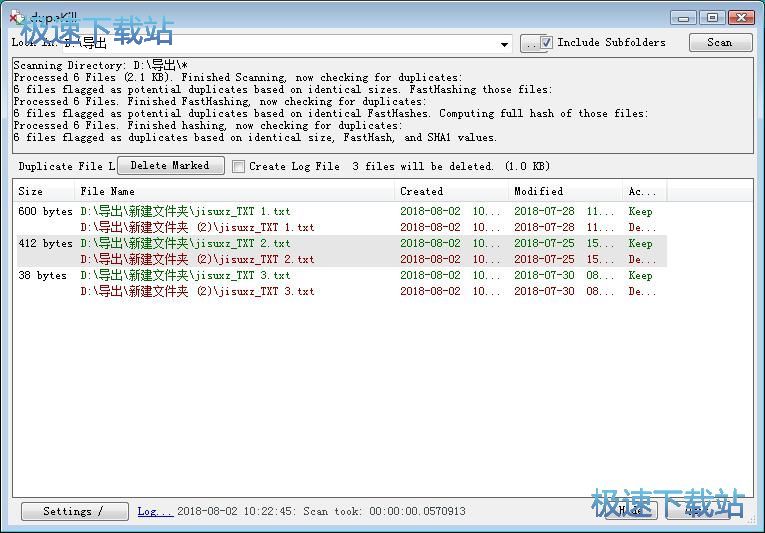Click the dupeKill app icon in title bar
765x533 pixels.
point(16,17)
